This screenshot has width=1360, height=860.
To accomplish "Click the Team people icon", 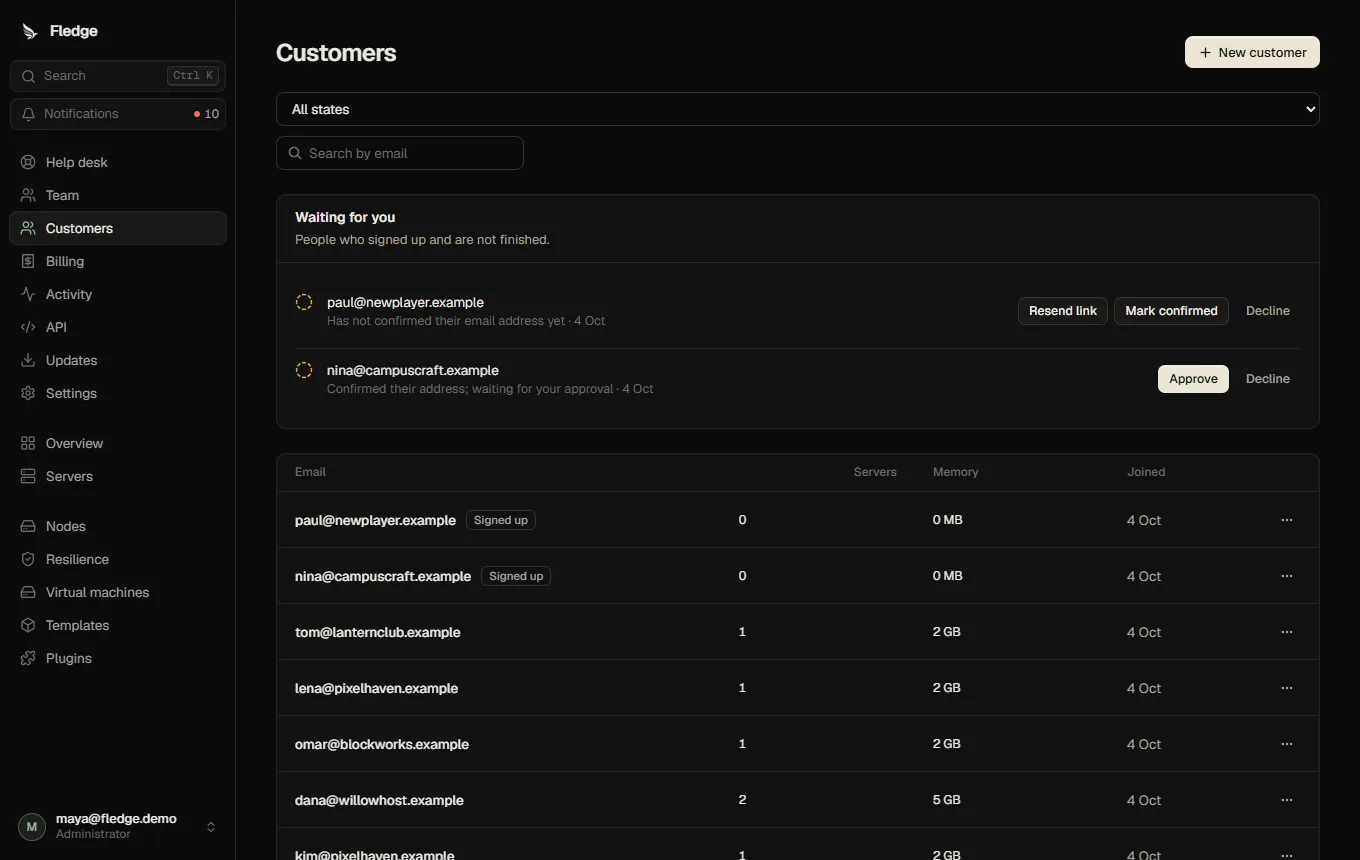I will click(28, 195).
